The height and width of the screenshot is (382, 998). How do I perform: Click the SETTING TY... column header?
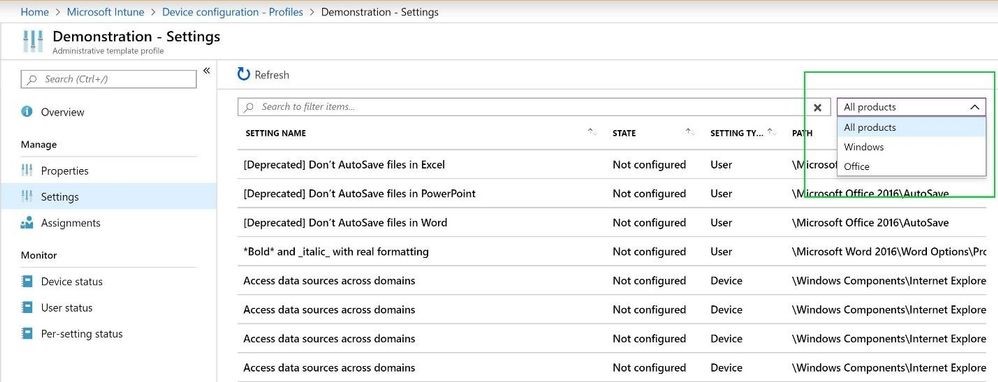tap(736, 133)
